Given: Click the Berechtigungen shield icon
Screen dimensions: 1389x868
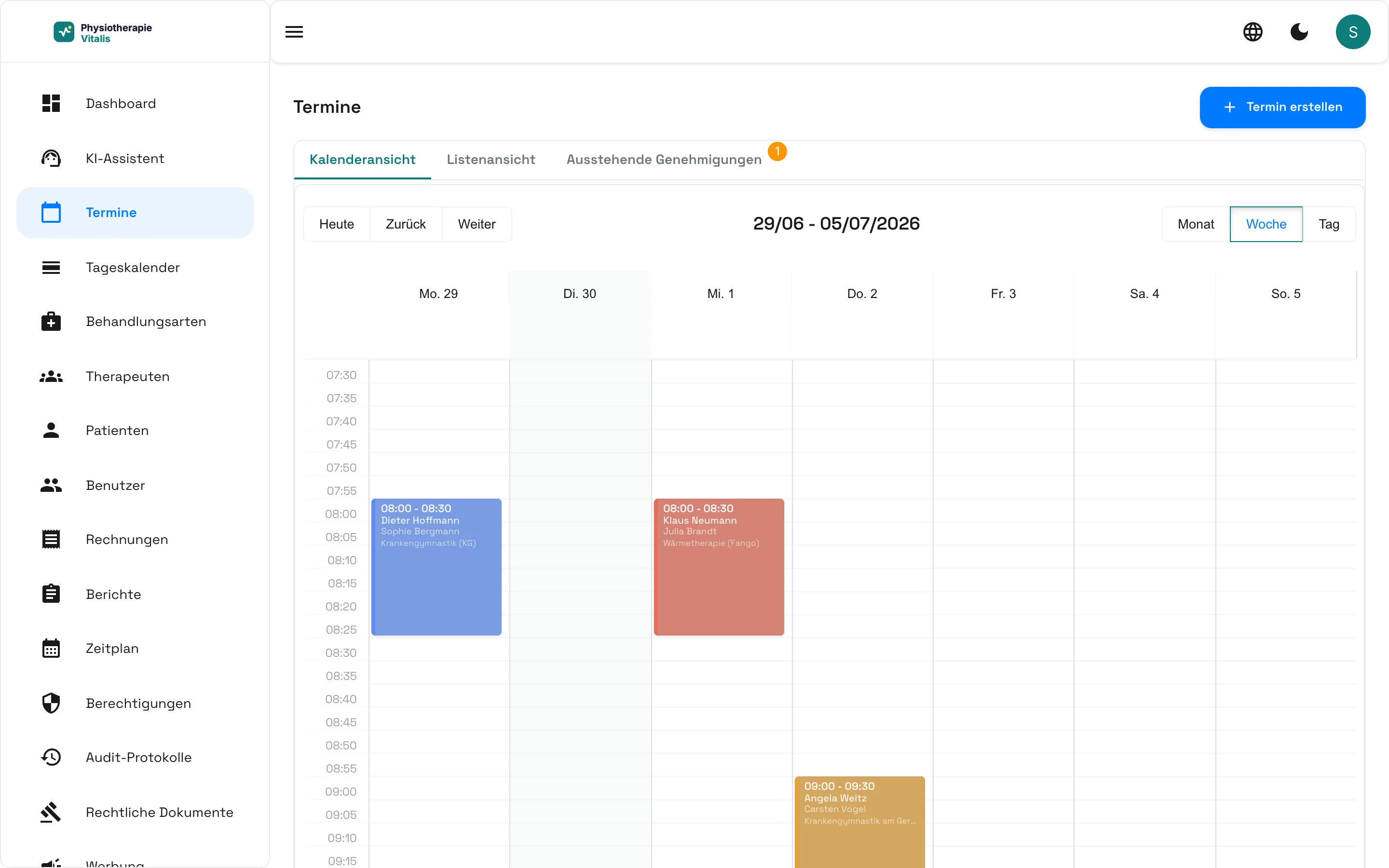Looking at the screenshot, I should pos(51,703).
